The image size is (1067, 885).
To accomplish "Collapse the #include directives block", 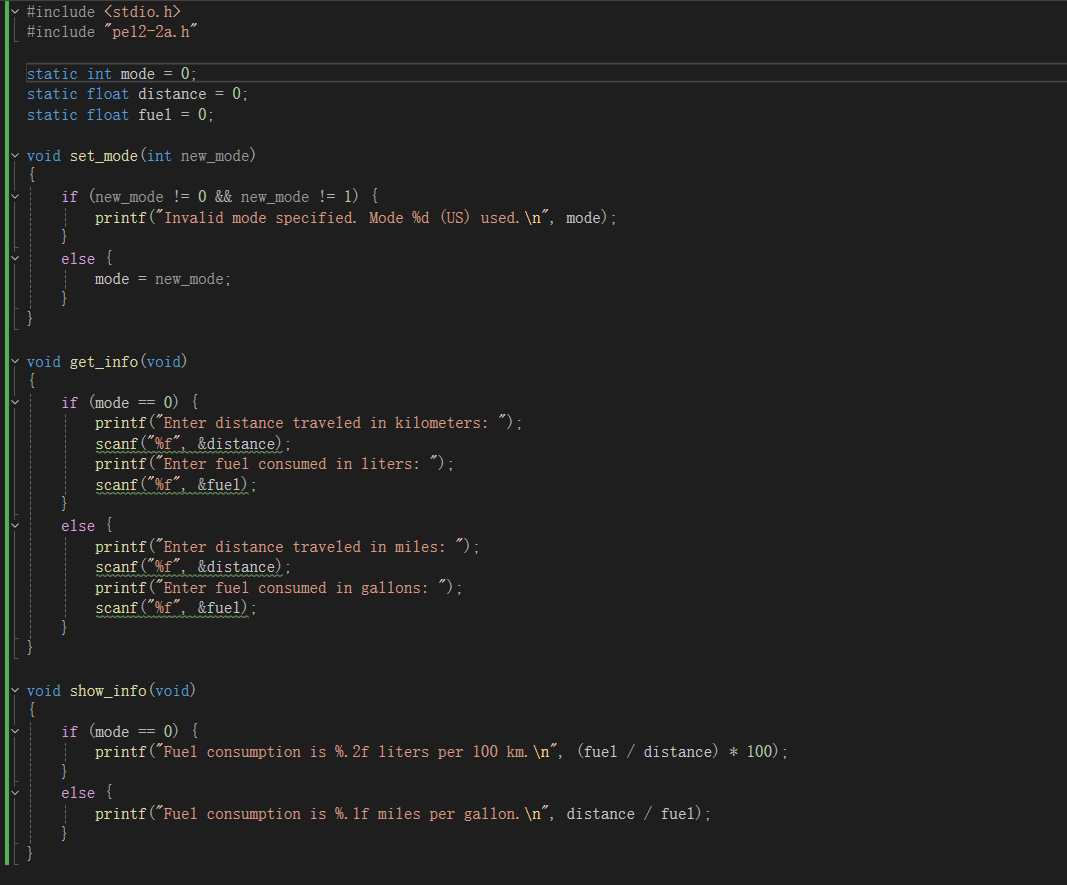I will 15,12.
